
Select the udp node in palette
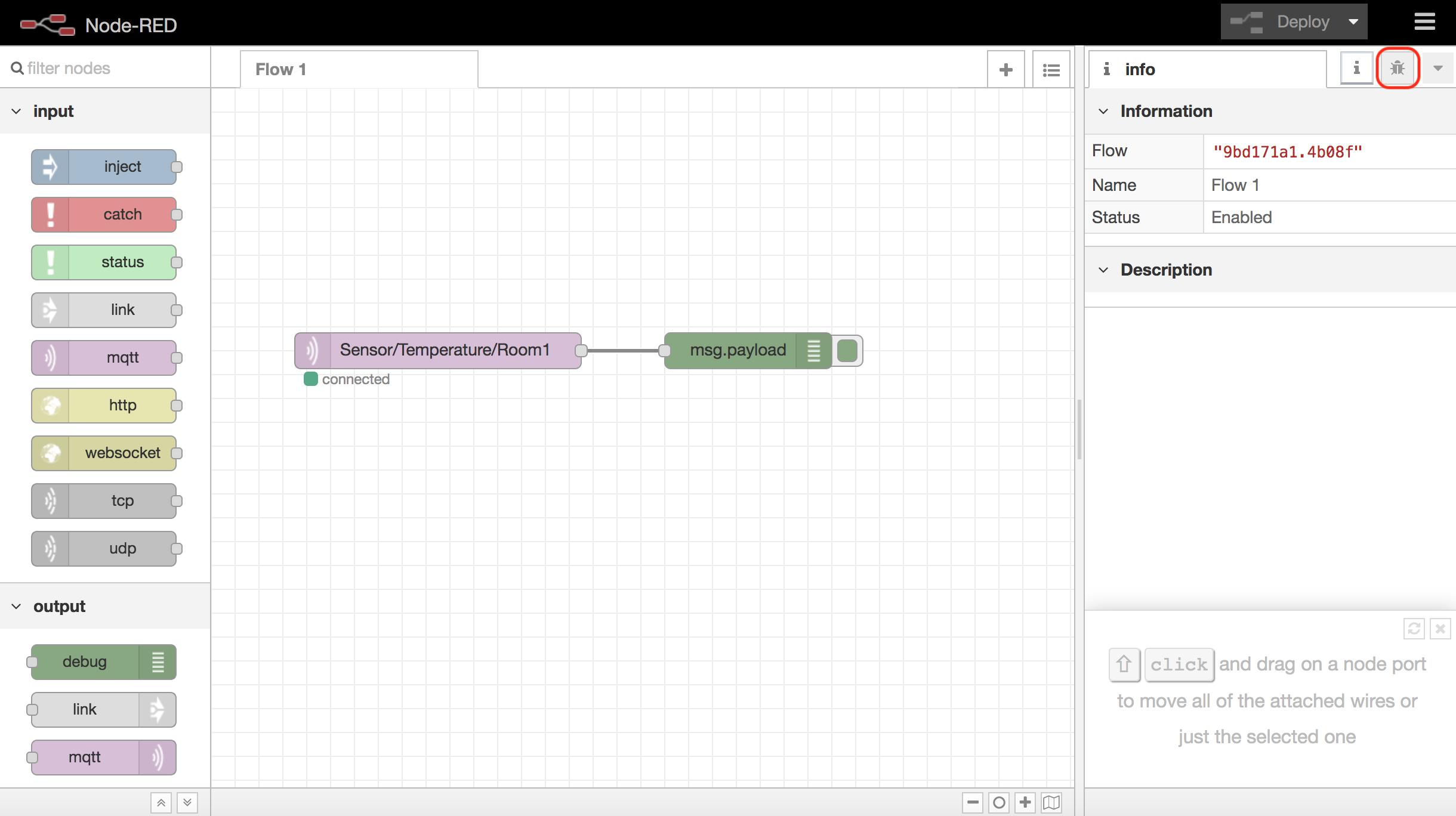pos(104,548)
